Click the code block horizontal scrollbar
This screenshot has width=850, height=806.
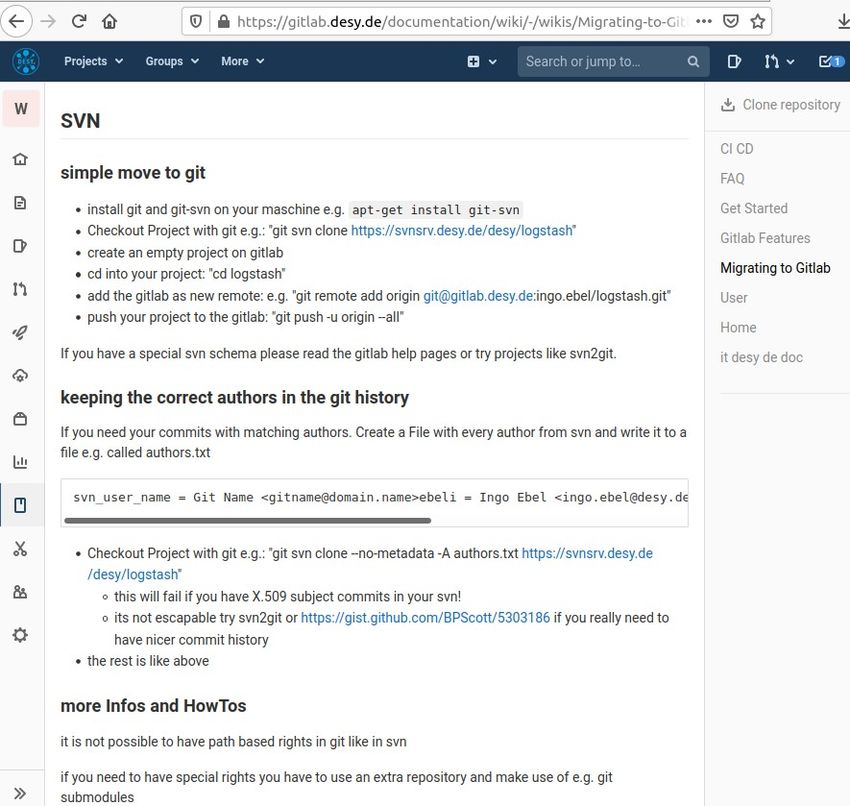[247, 521]
